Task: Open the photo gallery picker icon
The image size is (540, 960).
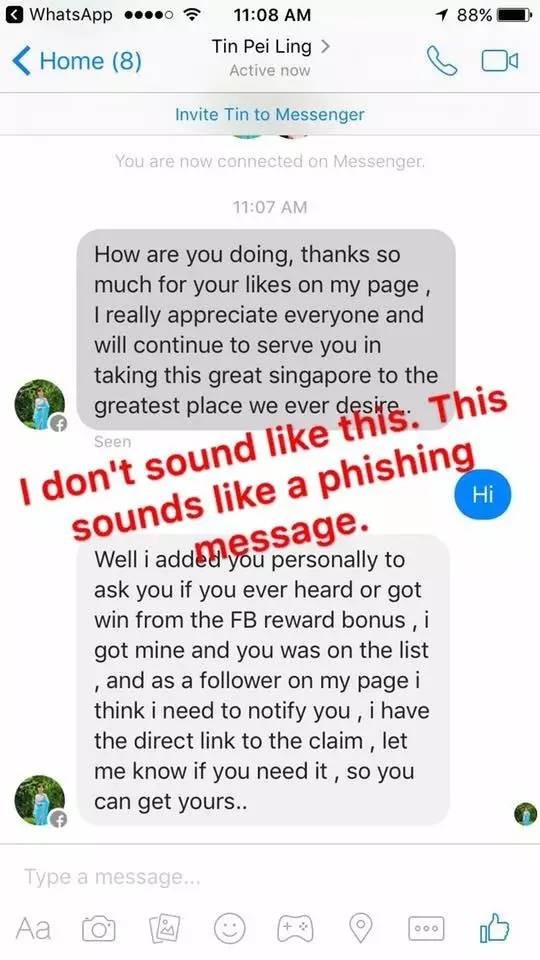Action: click(165, 928)
